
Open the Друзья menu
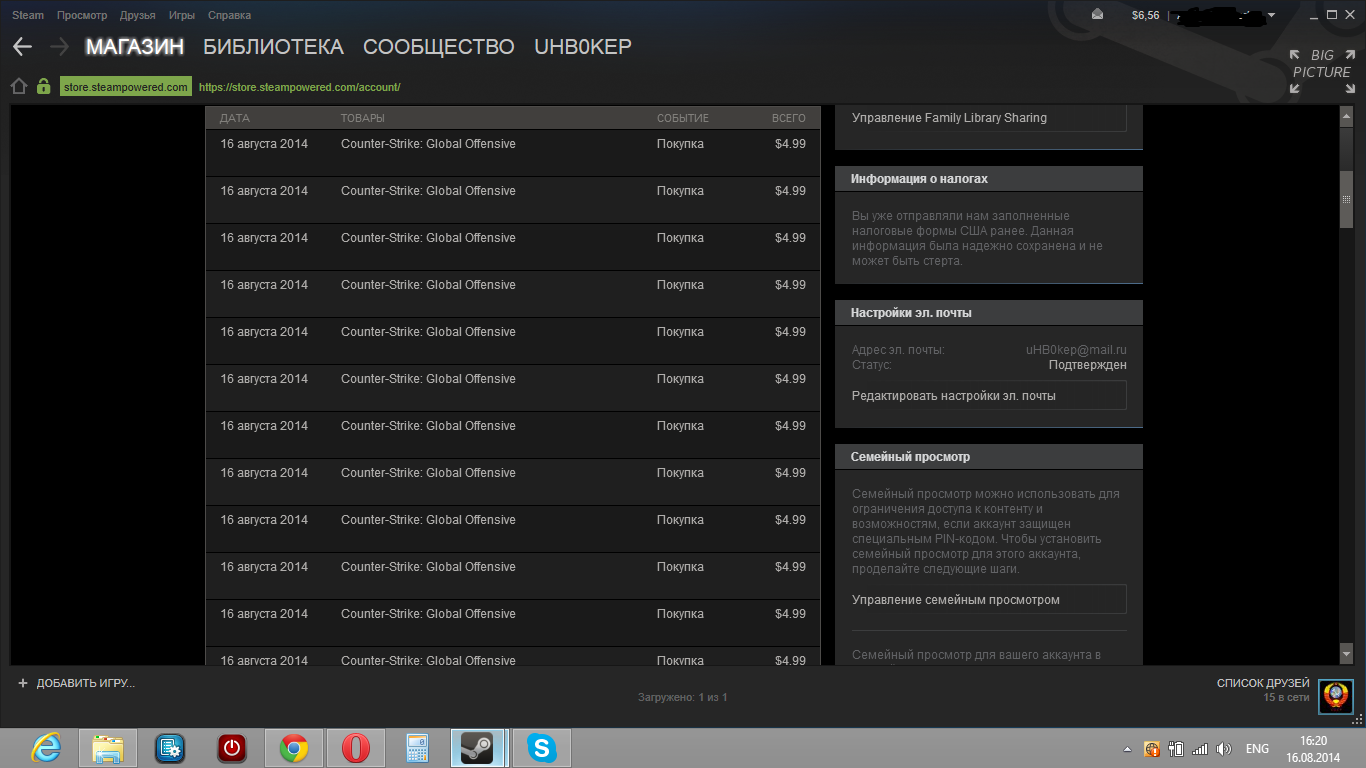pos(137,15)
